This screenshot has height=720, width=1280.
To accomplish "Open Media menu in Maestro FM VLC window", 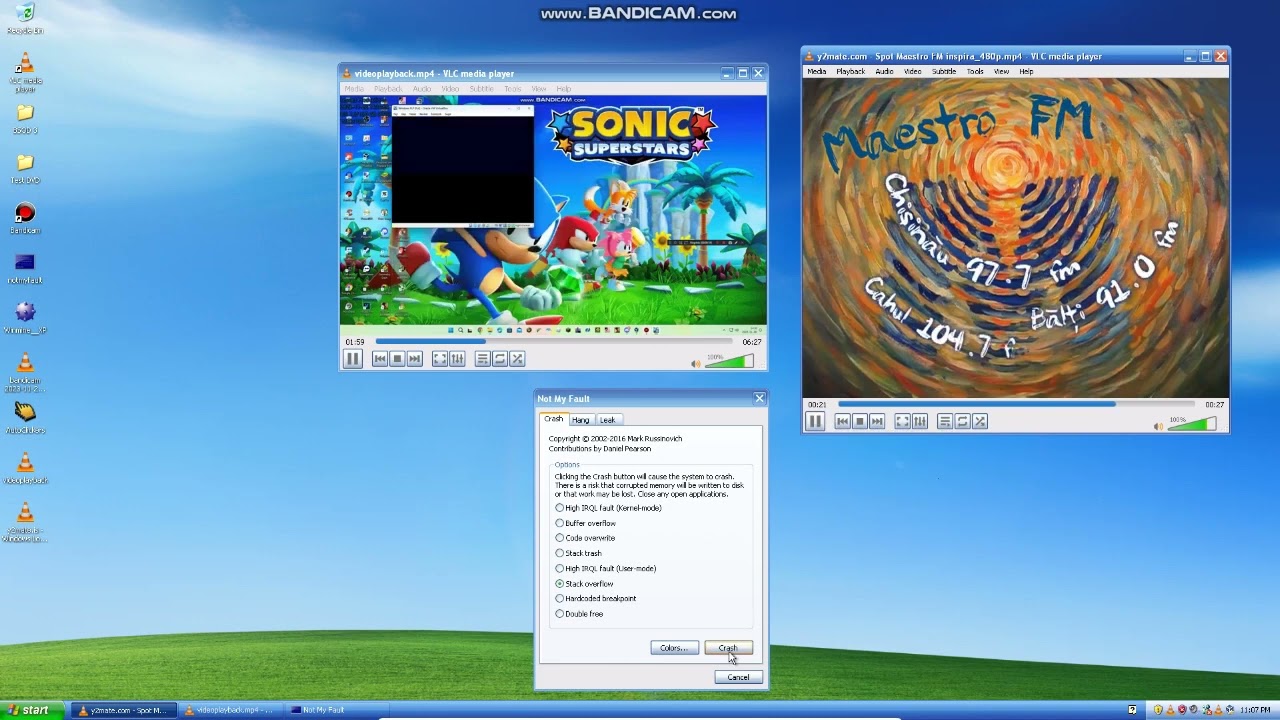I will (x=817, y=72).
